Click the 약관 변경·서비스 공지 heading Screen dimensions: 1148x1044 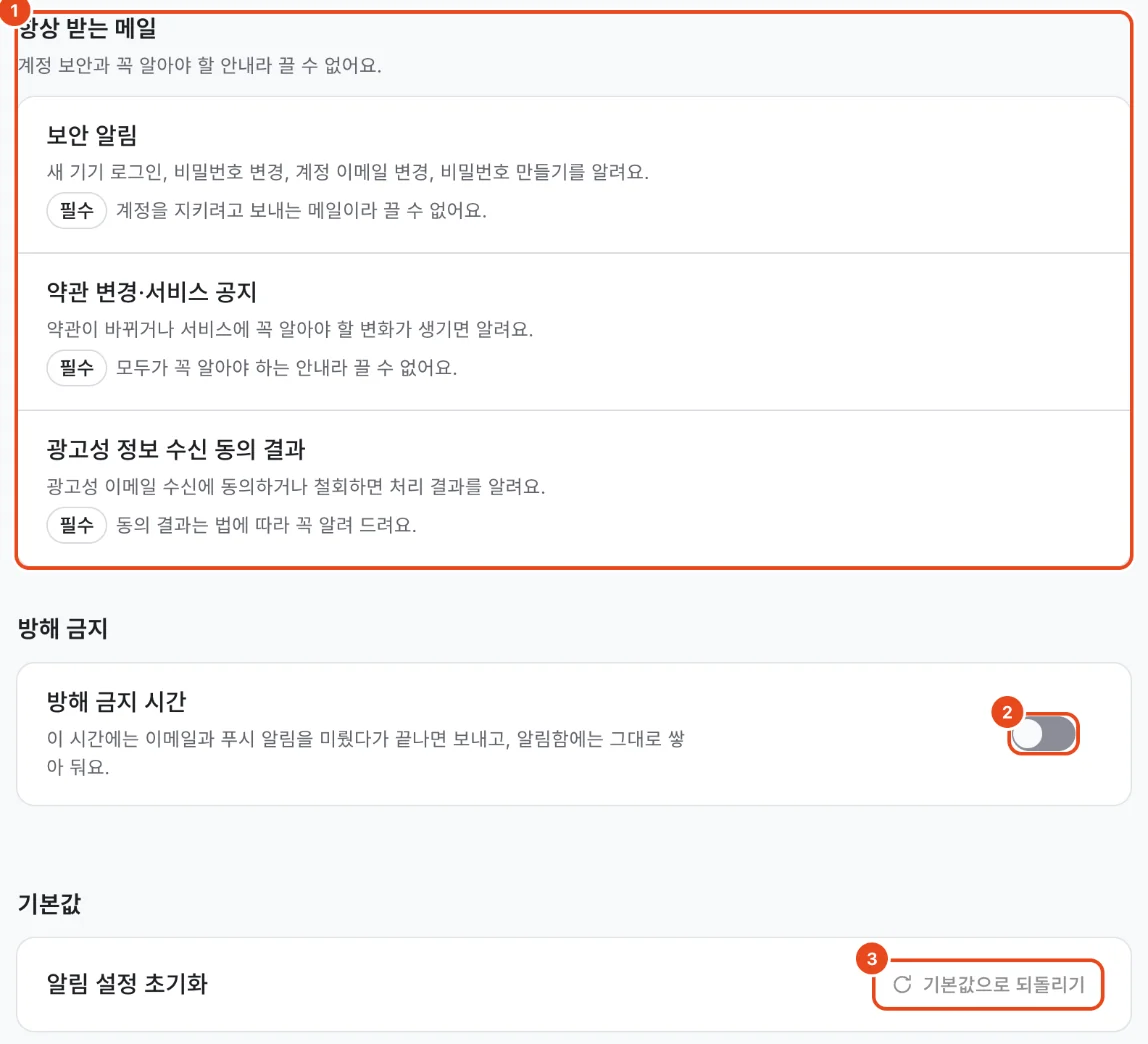pyautogui.click(x=152, y=292)
